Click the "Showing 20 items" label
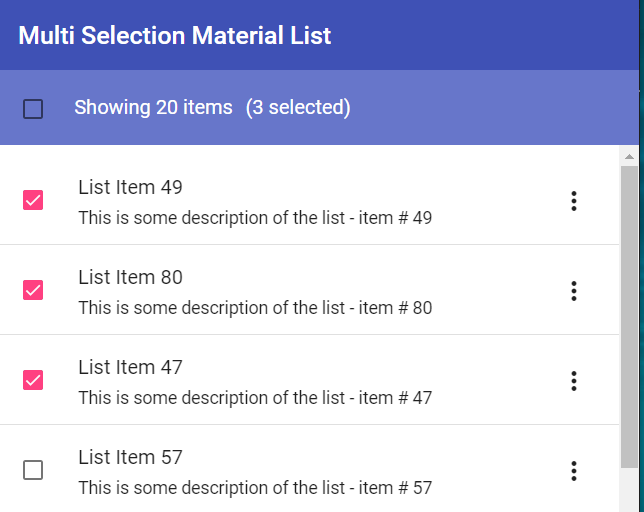Viewport: 644px width, 512px height. point(153,107)
